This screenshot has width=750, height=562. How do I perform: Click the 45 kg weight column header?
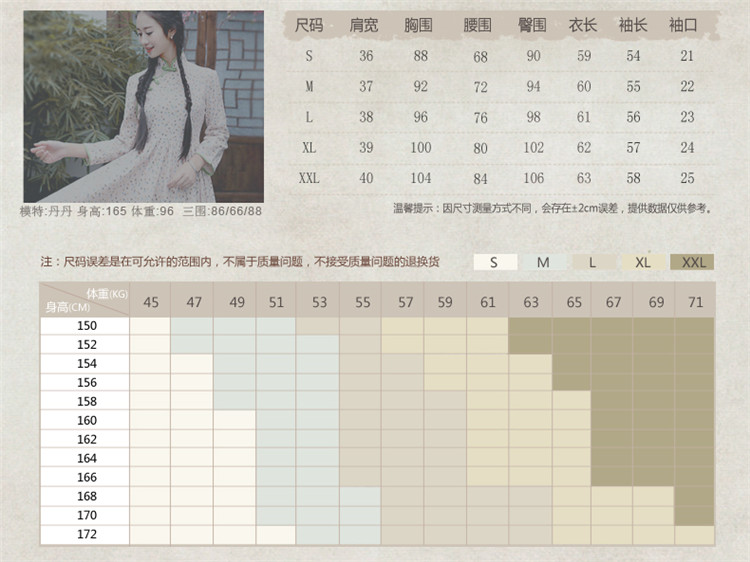151,301
